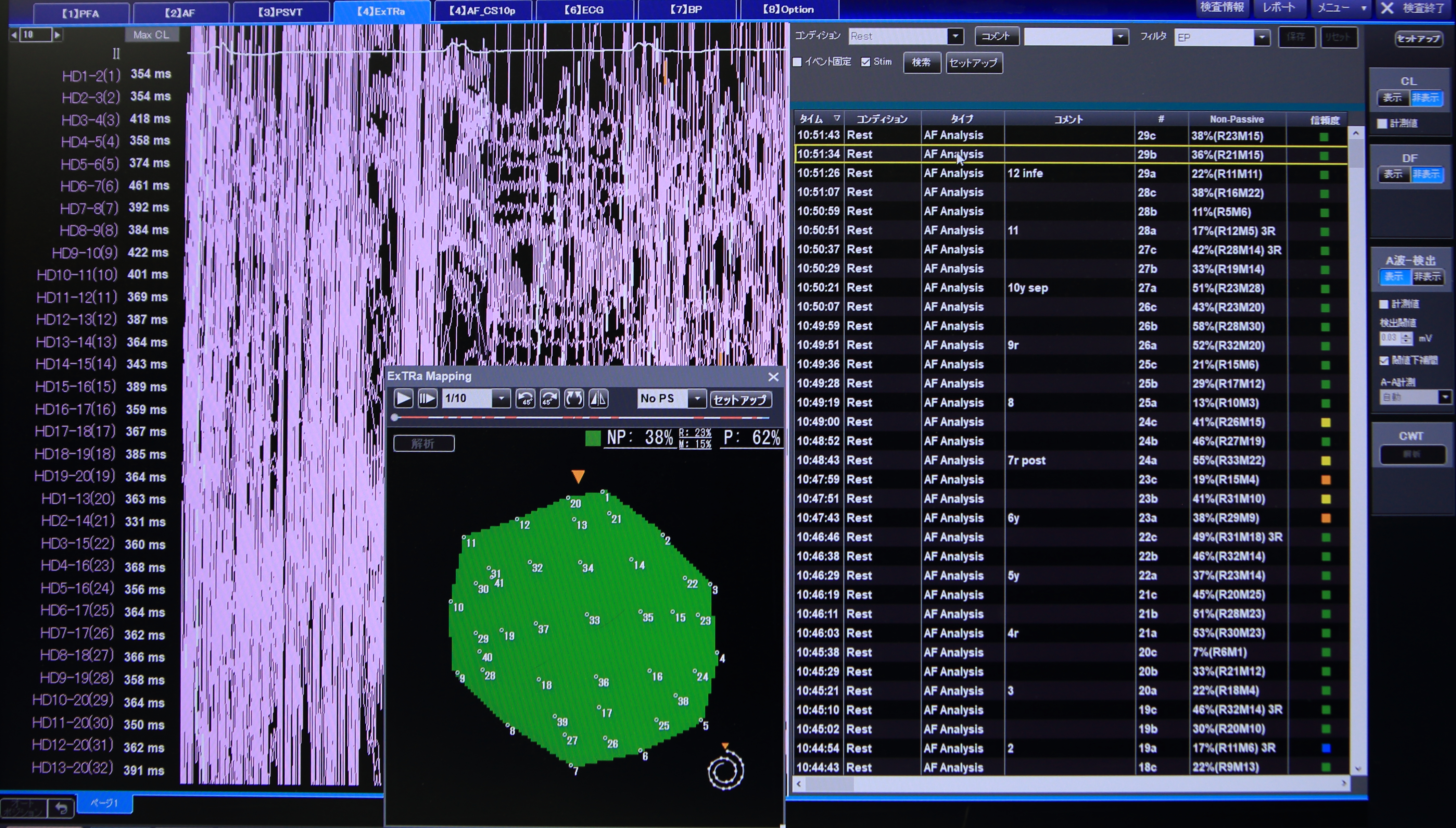Click the reset rotation icon
Screen dimensions: 1456x828
click(574, 399)
